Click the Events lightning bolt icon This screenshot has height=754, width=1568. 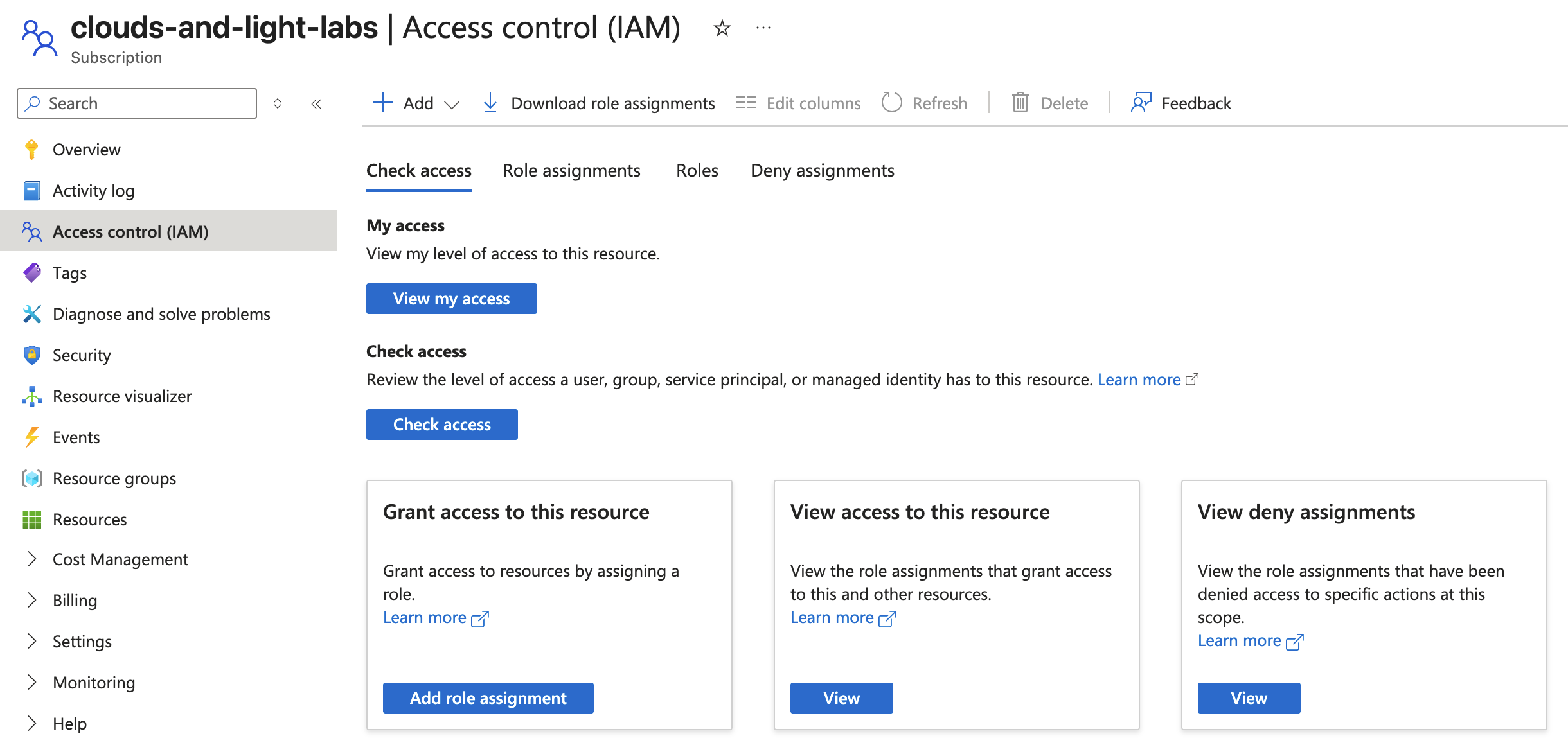(31, 437)
